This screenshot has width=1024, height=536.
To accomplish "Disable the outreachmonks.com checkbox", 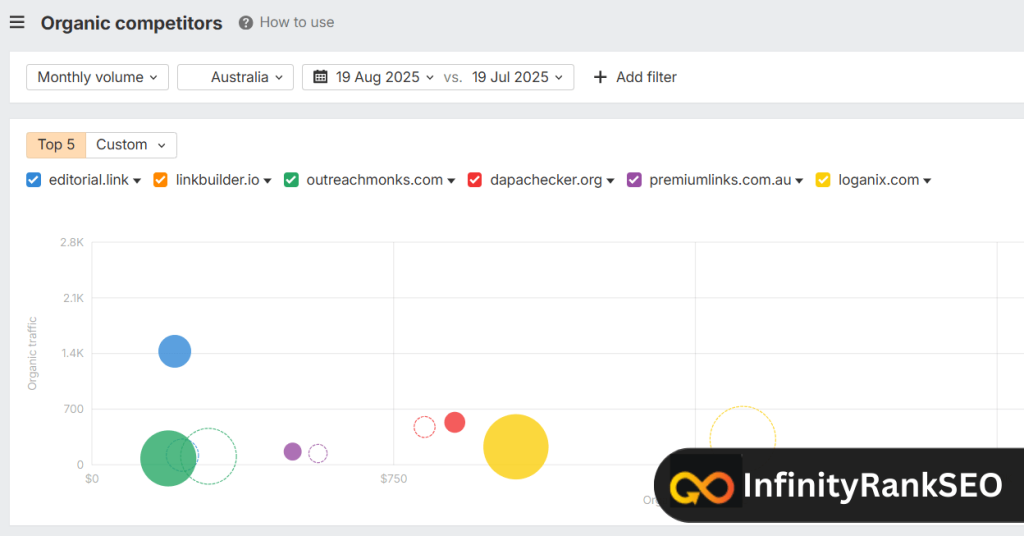I will pos(291,180).
